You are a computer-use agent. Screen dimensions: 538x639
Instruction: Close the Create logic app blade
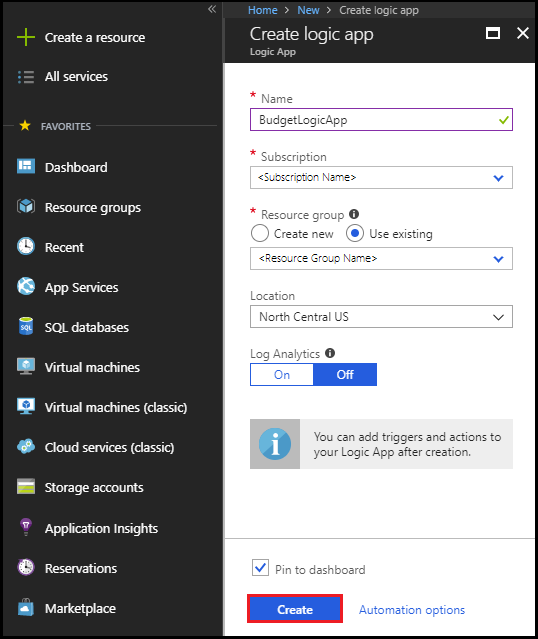[523, 33]
